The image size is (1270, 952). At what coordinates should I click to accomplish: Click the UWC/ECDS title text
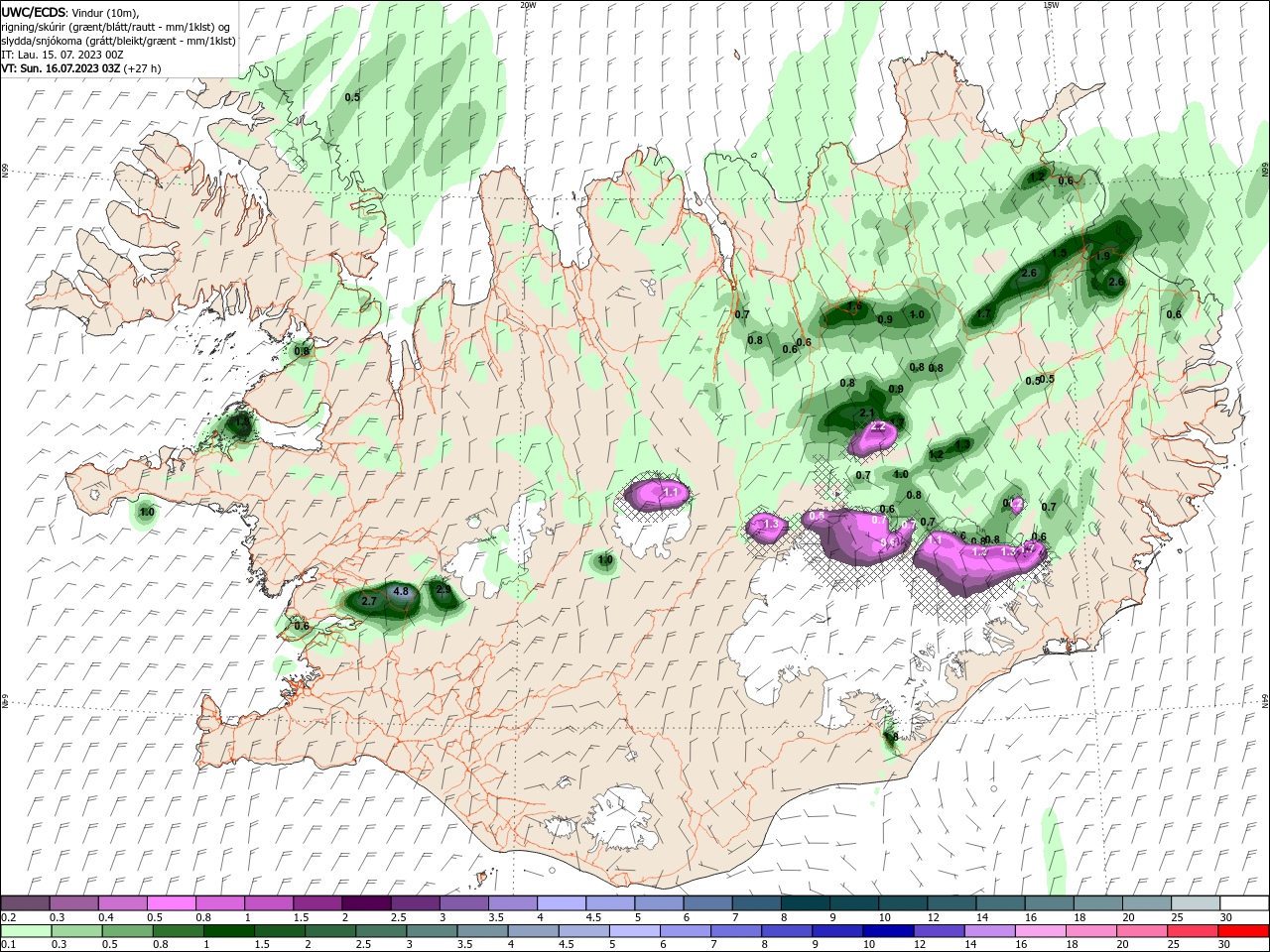point(33,12)
